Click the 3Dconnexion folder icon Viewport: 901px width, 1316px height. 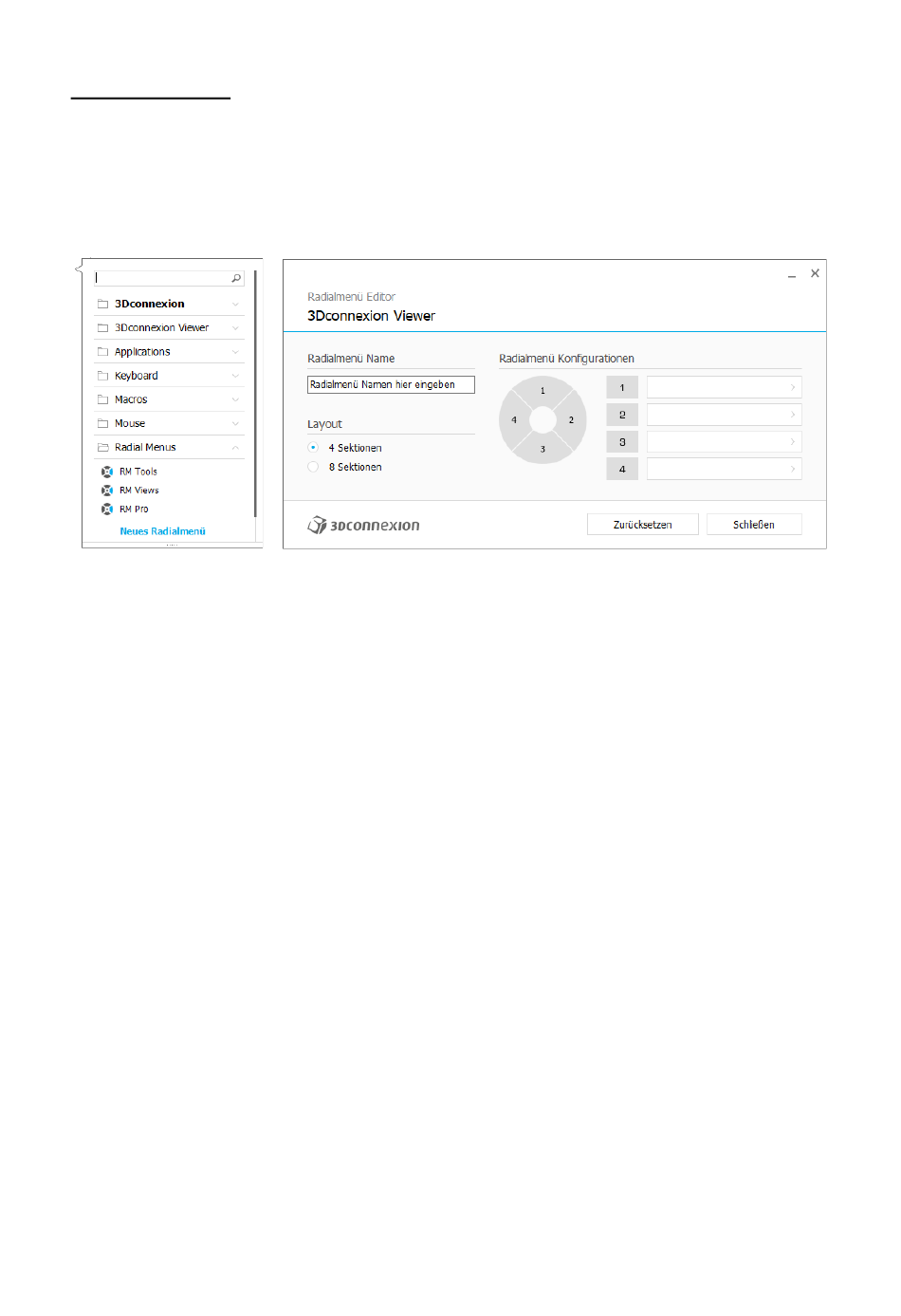click(x=103, y=305)
